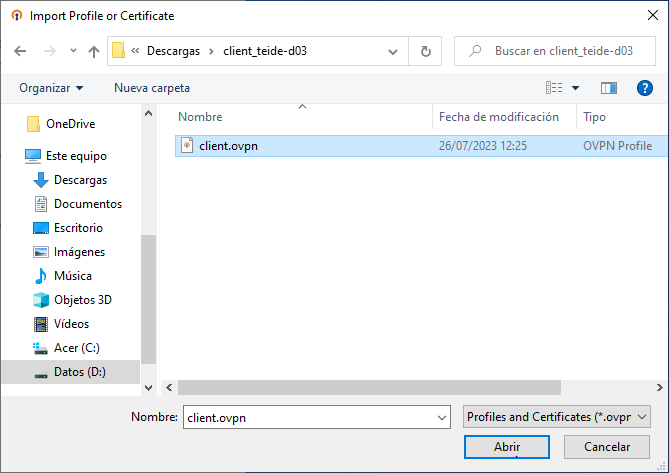Toggle the preview pane icon
669x473 pixels.
(x=609, y=88)
